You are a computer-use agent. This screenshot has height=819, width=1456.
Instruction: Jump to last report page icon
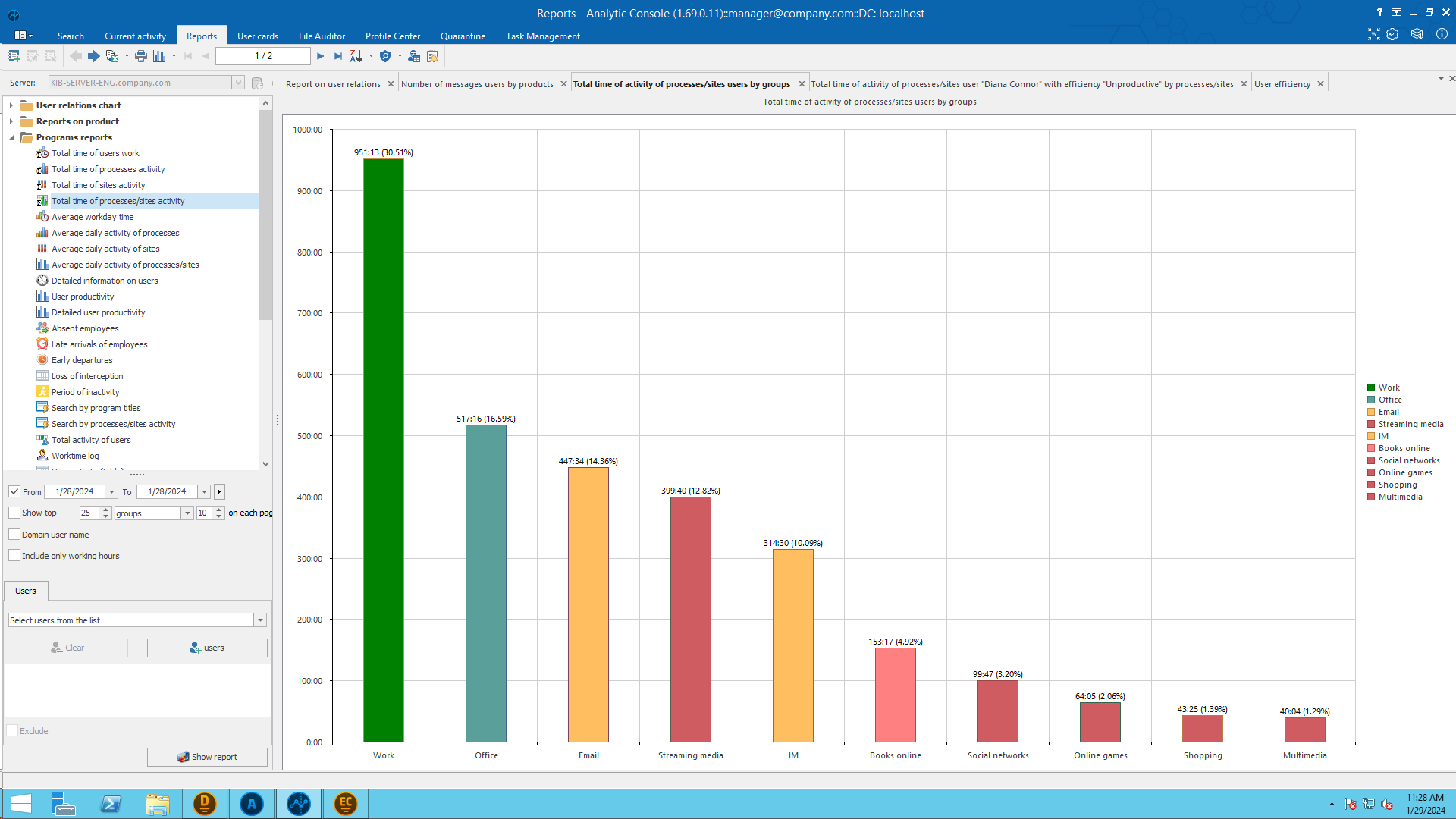pyautogui.click(x=338, y=56)
